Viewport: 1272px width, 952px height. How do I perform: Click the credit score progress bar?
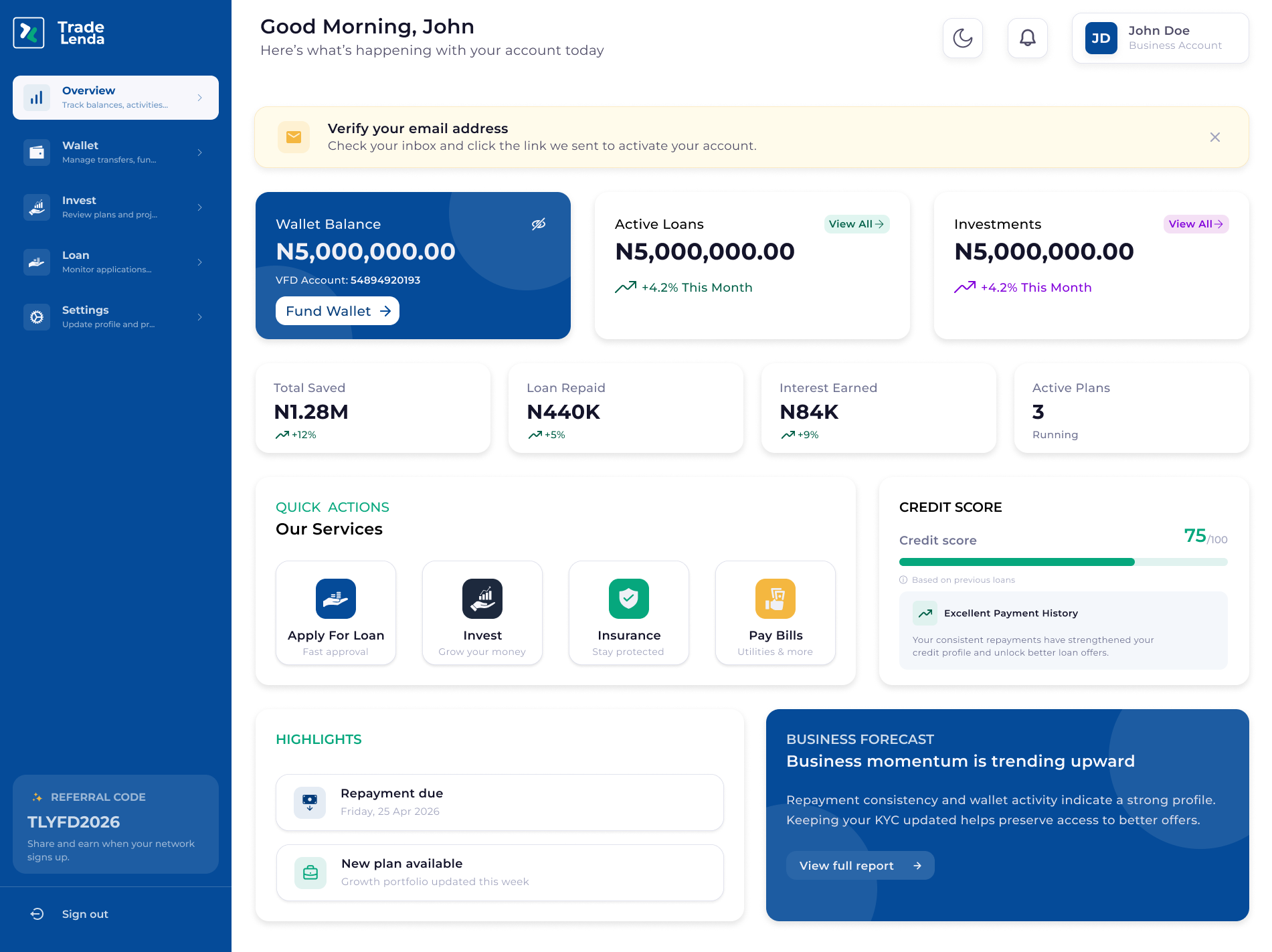coord(1063,562)
